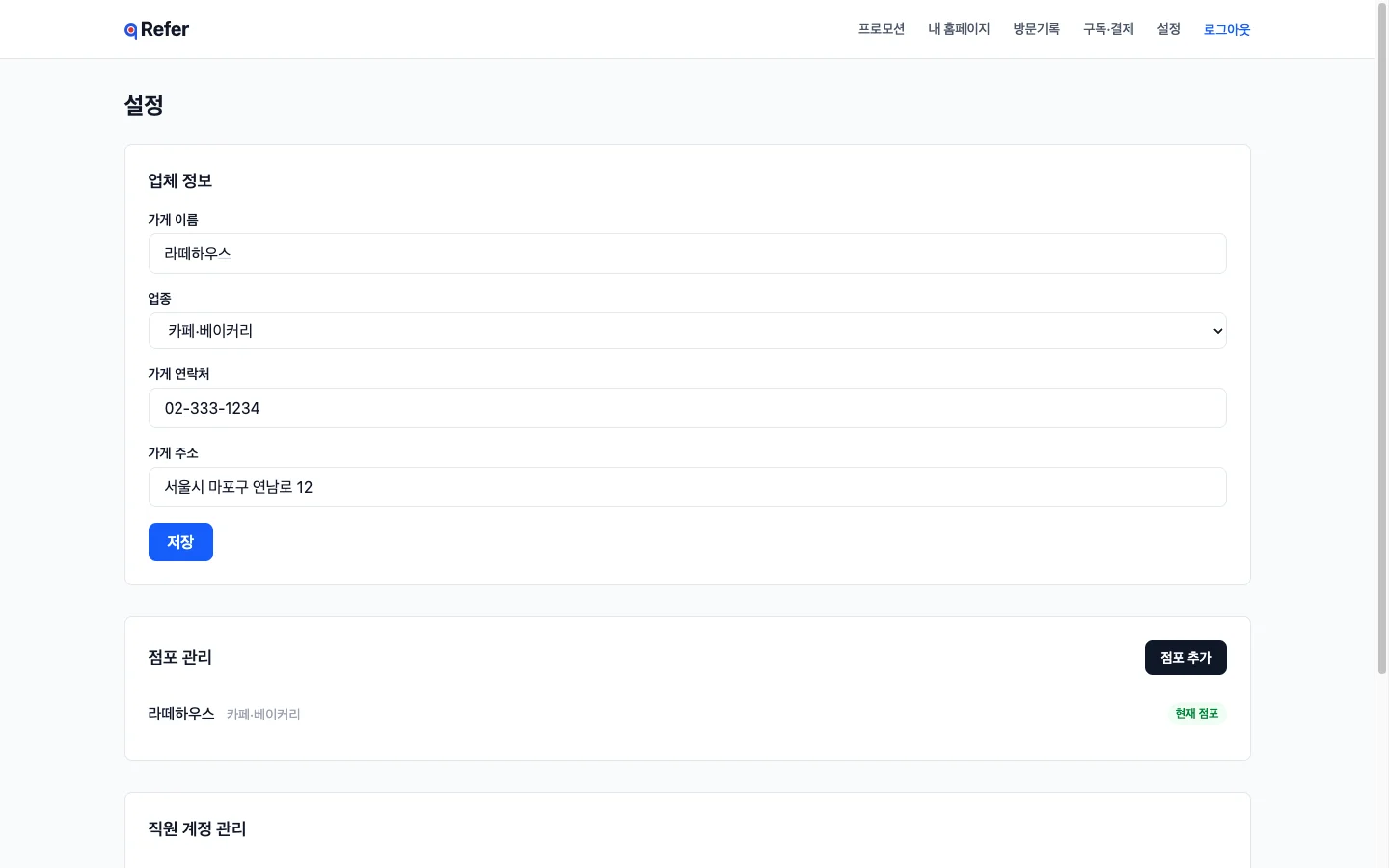
Task: Select 설정 in the top navigation
Action: (x=1169, y=29)
